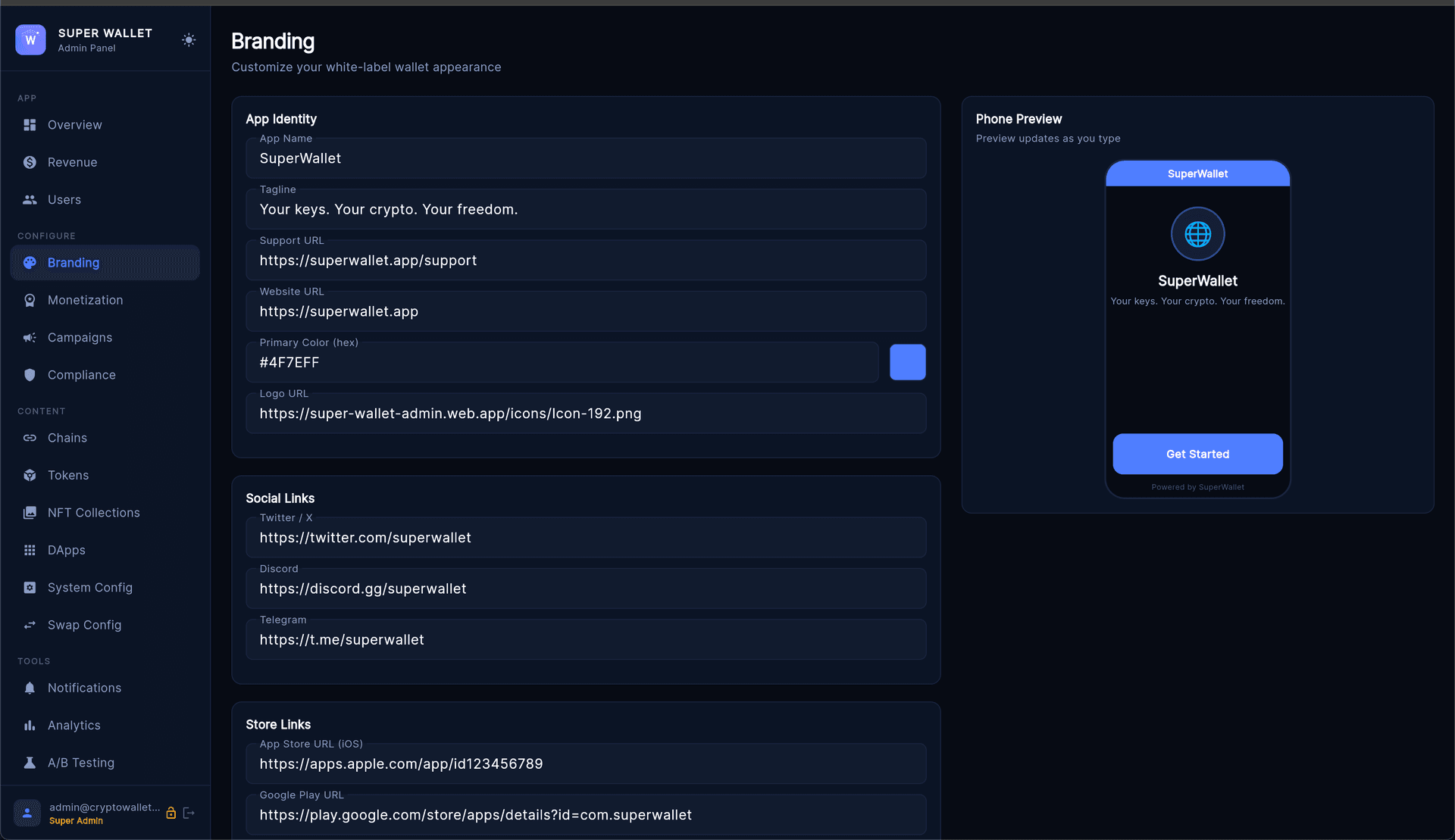Toggle the light/dark theme sun icon

189,40
